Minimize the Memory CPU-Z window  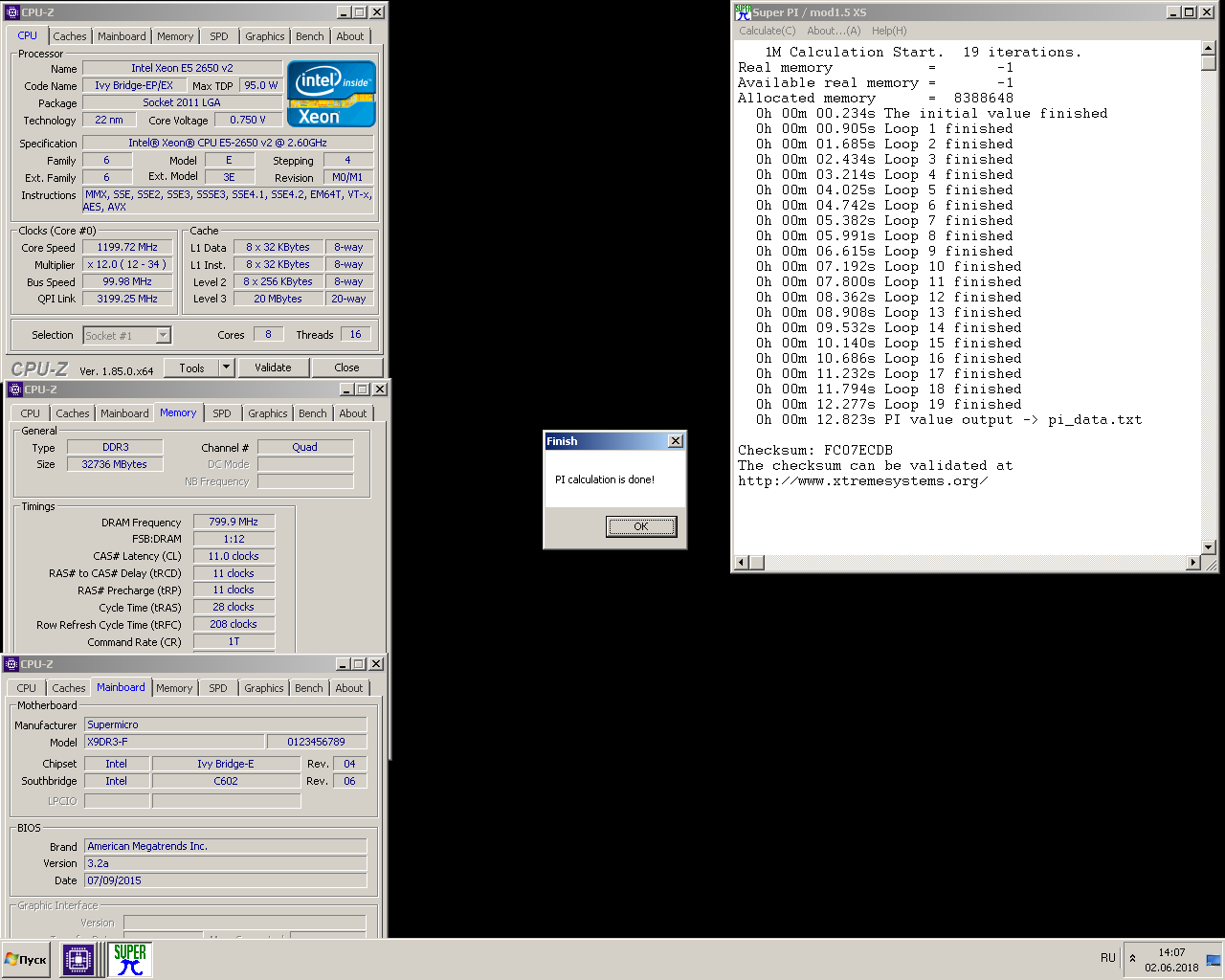click(x=346, y=390)
